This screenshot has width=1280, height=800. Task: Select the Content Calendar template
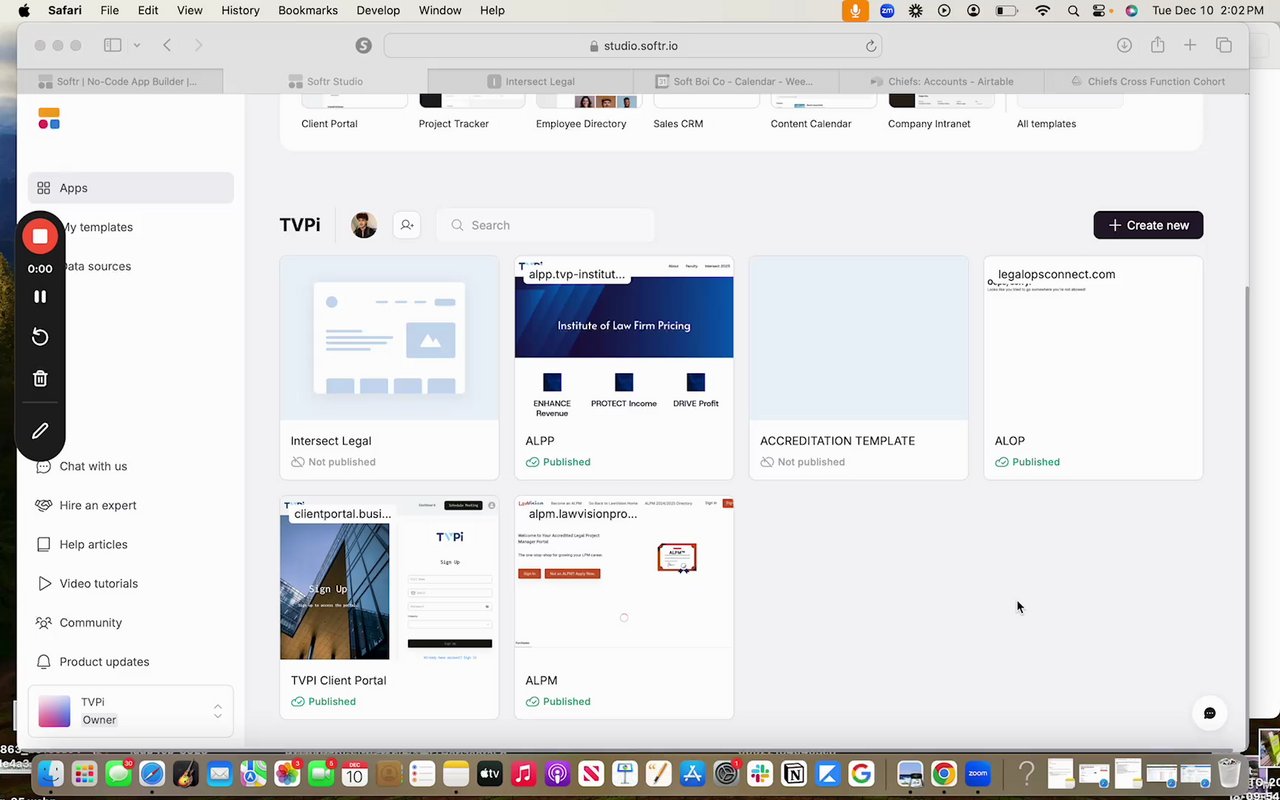[x=824, y=112]
